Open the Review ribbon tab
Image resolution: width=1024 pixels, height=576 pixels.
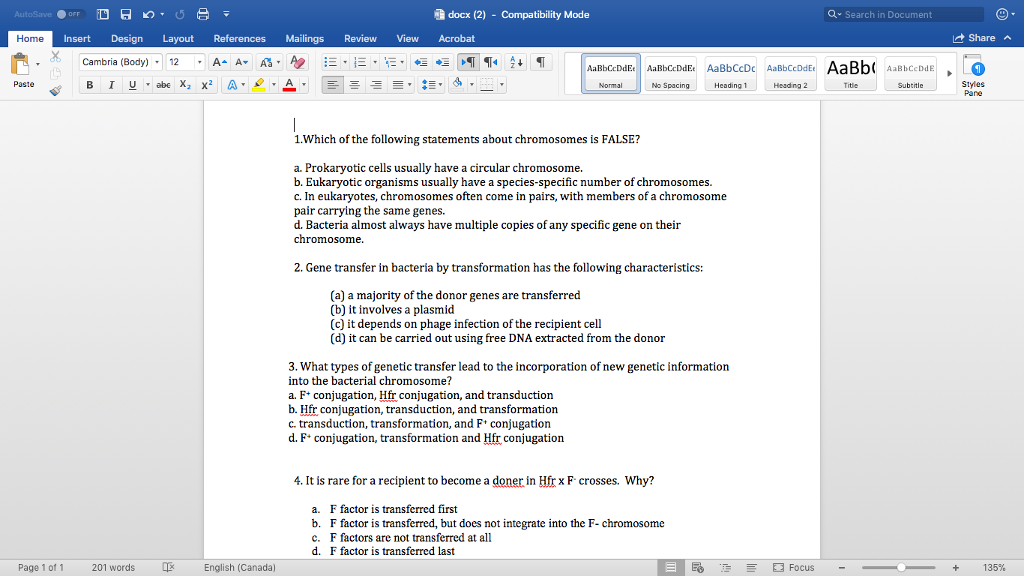click(x=360, y=39)
